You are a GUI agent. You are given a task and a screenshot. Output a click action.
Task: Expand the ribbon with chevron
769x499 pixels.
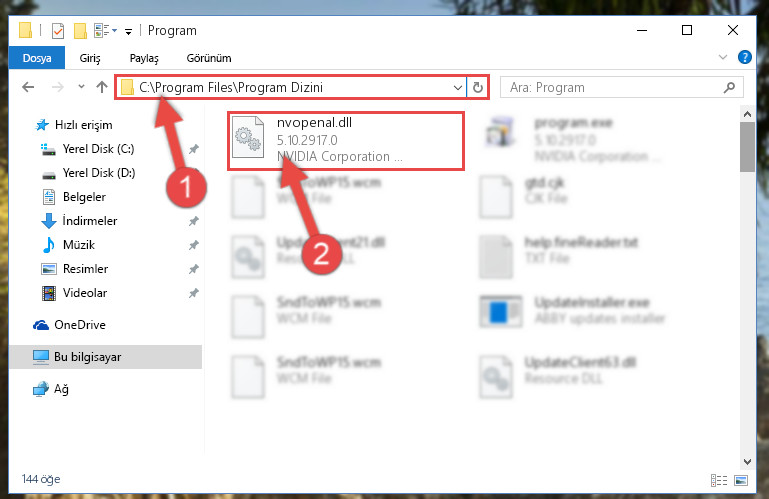722,57
